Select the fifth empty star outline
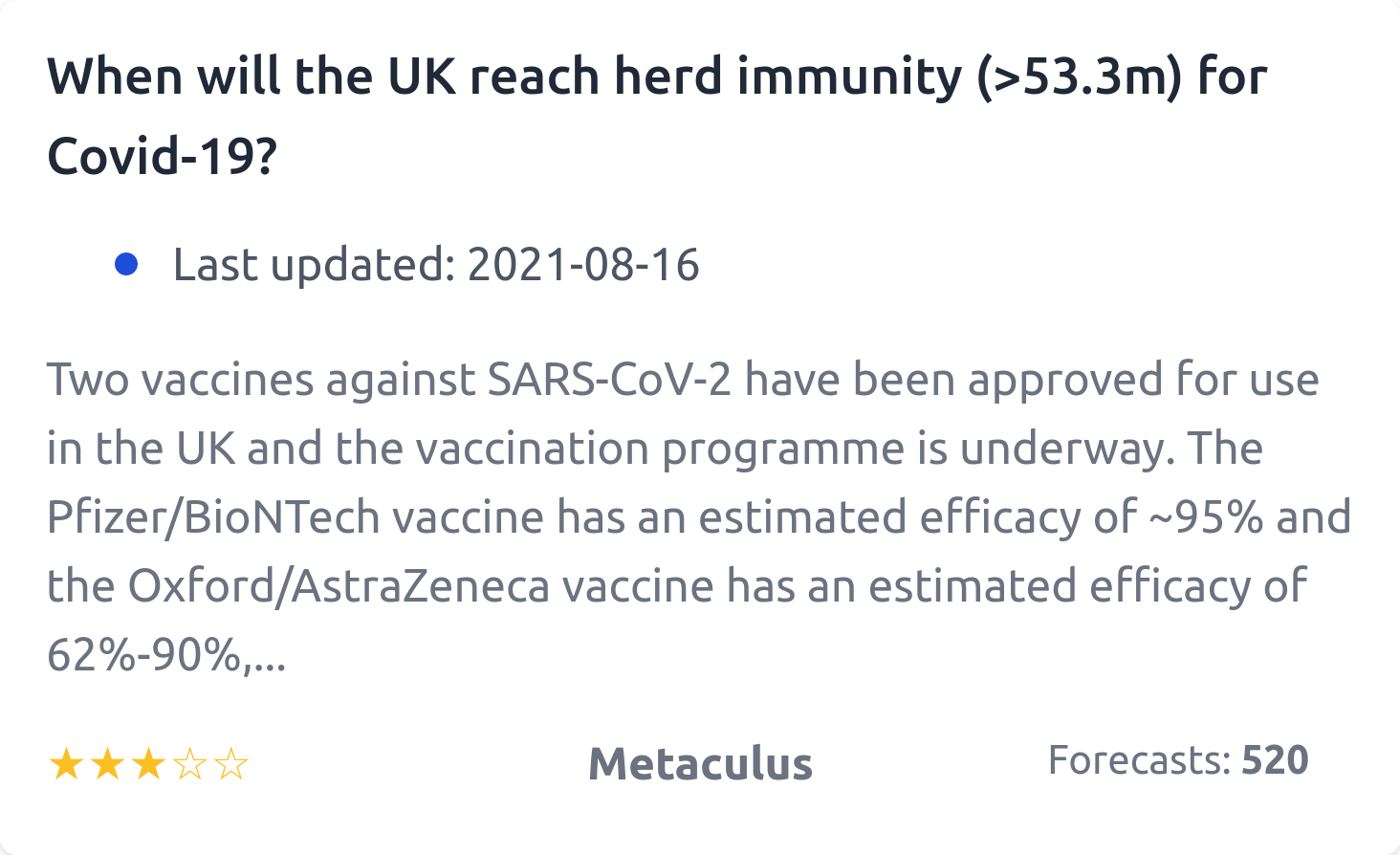The width and height of the screenshot is (1400, 855). 230,765
